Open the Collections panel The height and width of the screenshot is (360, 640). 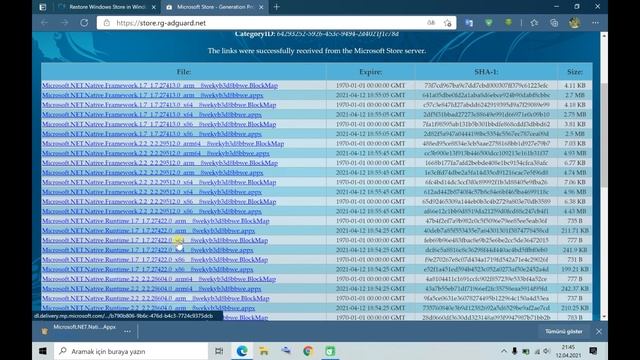coord(554,23)
